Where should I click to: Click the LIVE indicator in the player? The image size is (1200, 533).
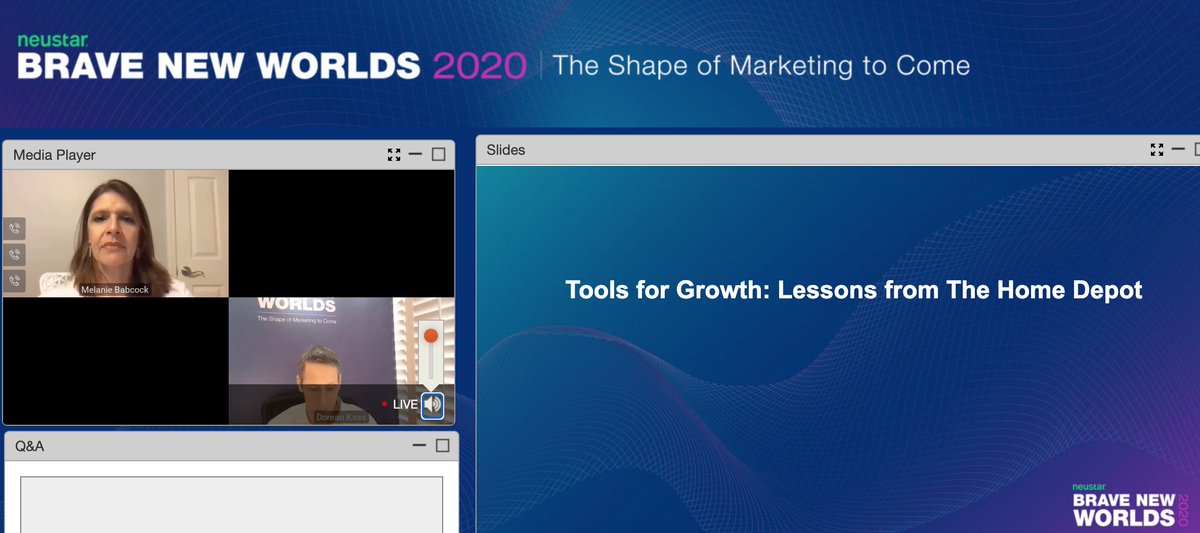(x=400, y=404)
